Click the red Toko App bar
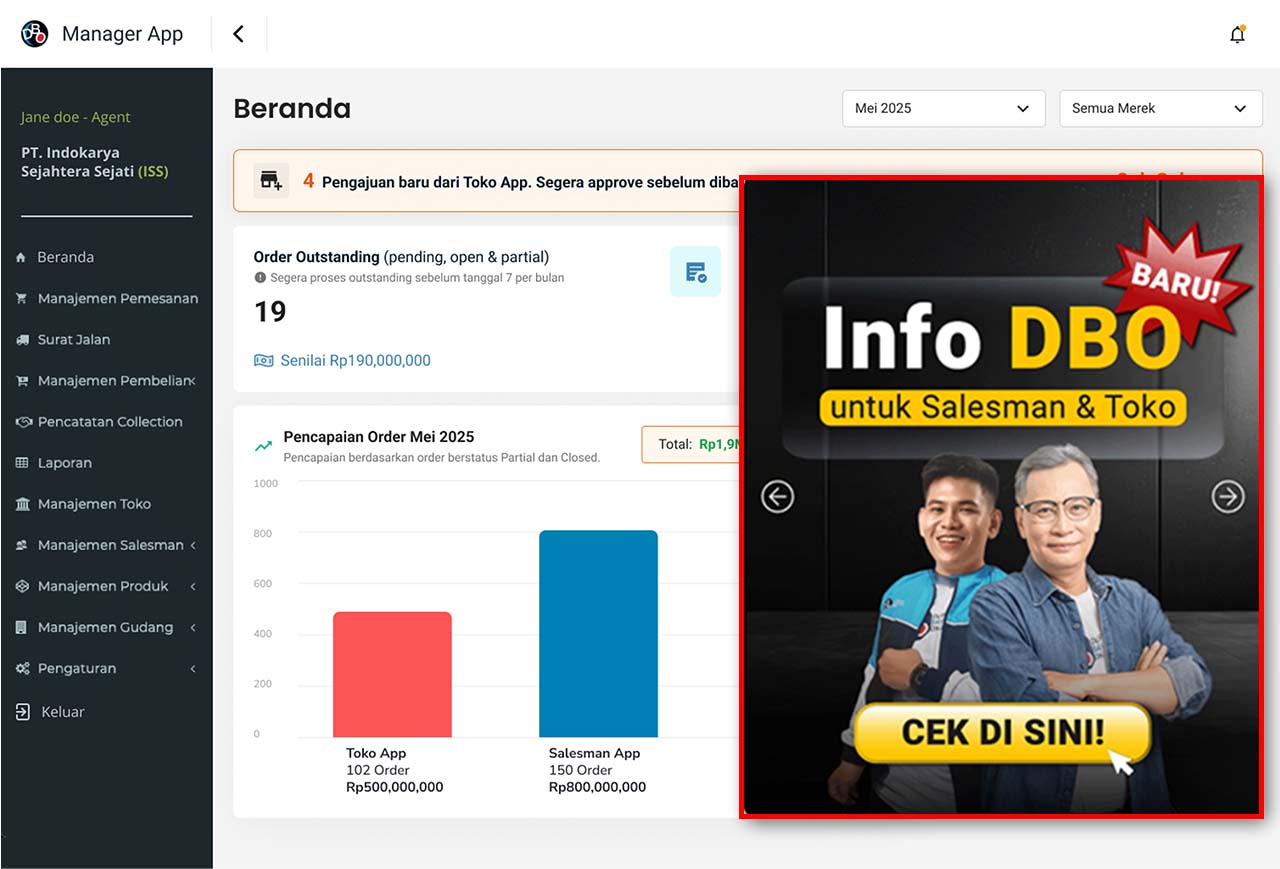Image resolution: width=1280 pixels, height=869 pixels. coord(392,674)
